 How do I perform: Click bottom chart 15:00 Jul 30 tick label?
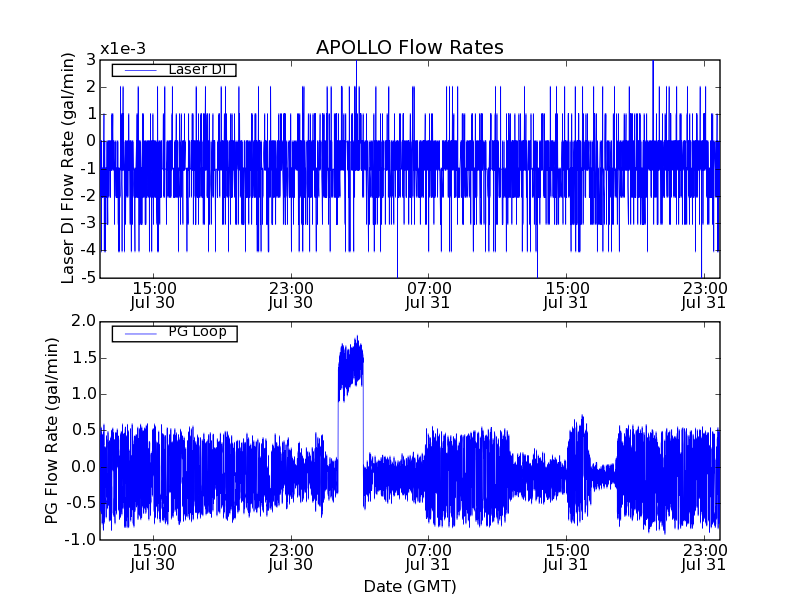pos(153,558)
